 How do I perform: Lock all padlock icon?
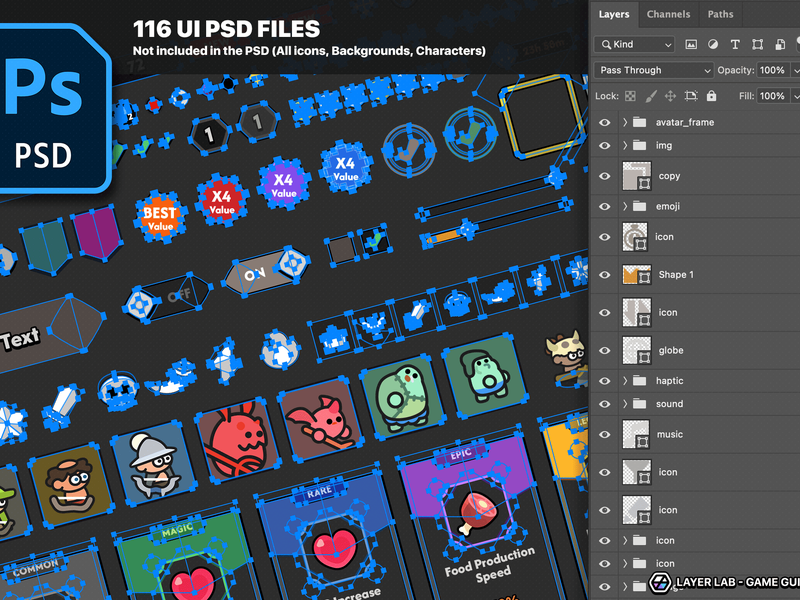(711, 96)
